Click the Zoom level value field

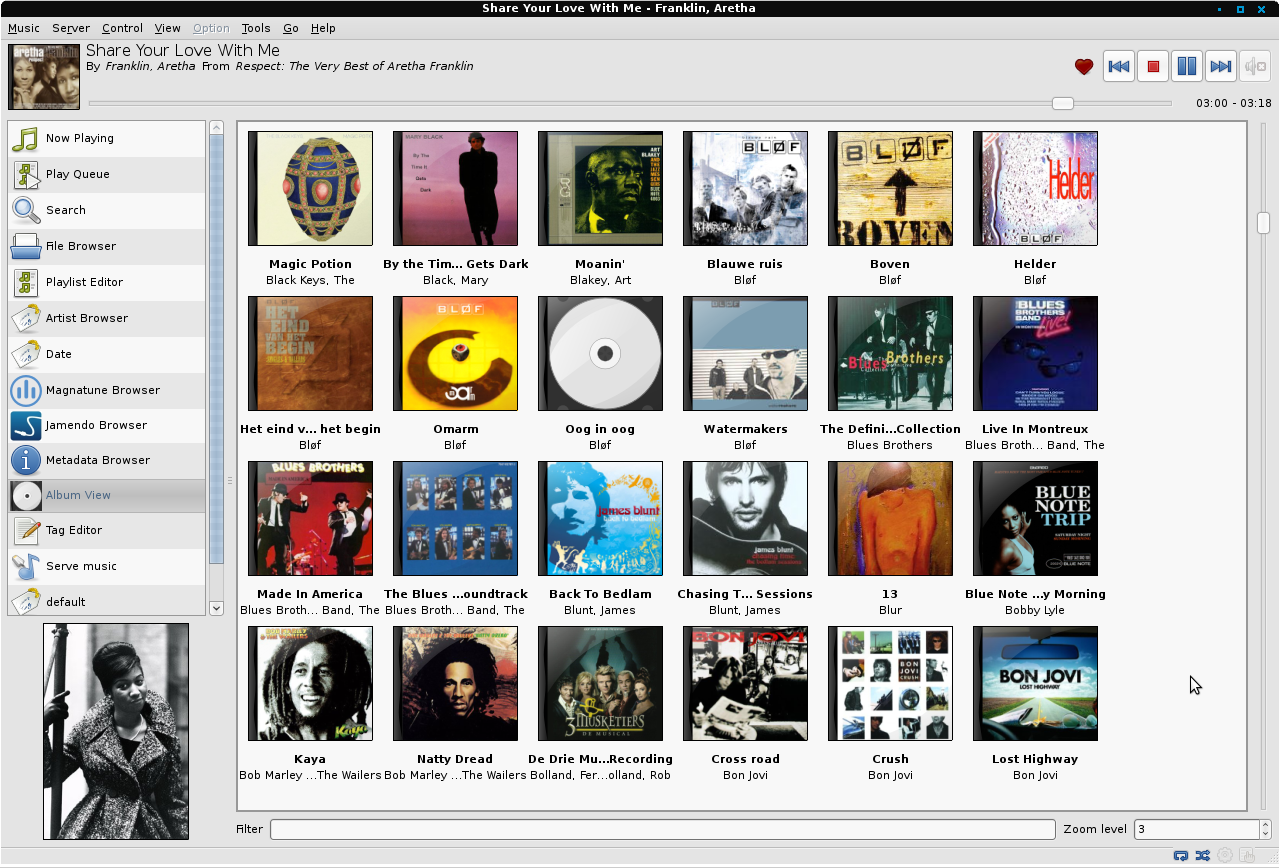point(1196,829)
